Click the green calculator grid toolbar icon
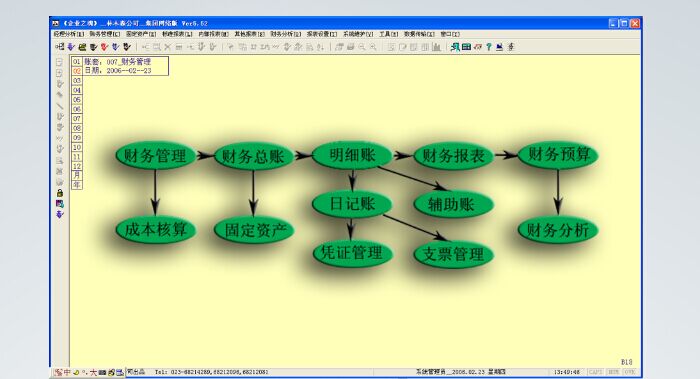This screenshot has height=379, width=700. point(467,47)
